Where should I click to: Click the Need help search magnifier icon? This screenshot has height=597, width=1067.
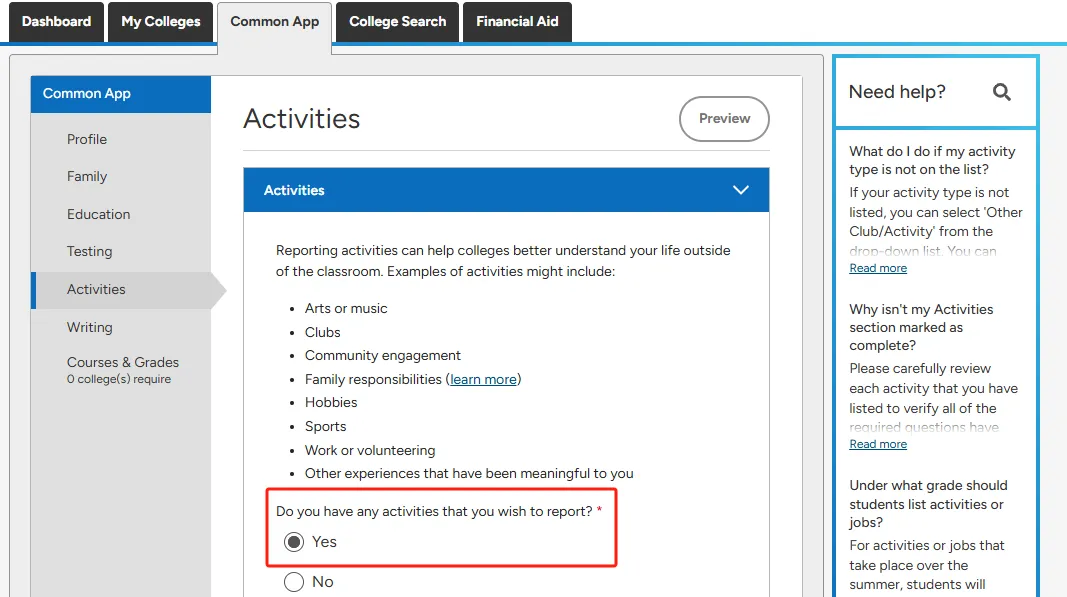(x=1001, y=92)
